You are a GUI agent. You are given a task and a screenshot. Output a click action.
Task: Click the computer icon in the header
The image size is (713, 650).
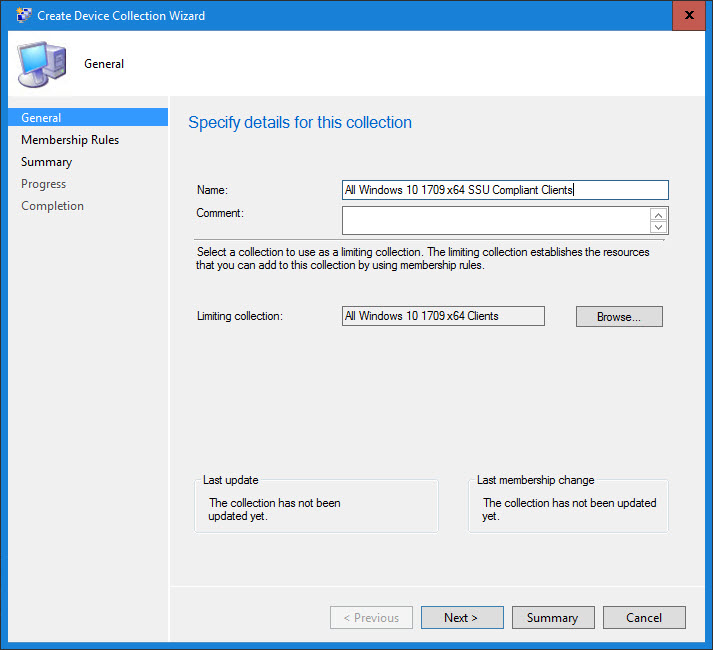(42, 63)
